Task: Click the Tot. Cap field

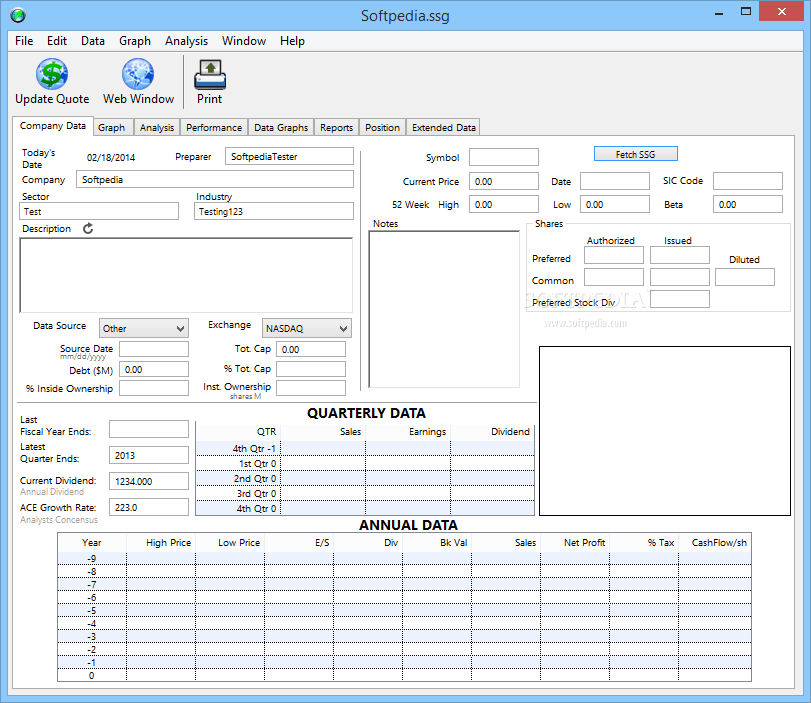Action: tap(311, 349)
